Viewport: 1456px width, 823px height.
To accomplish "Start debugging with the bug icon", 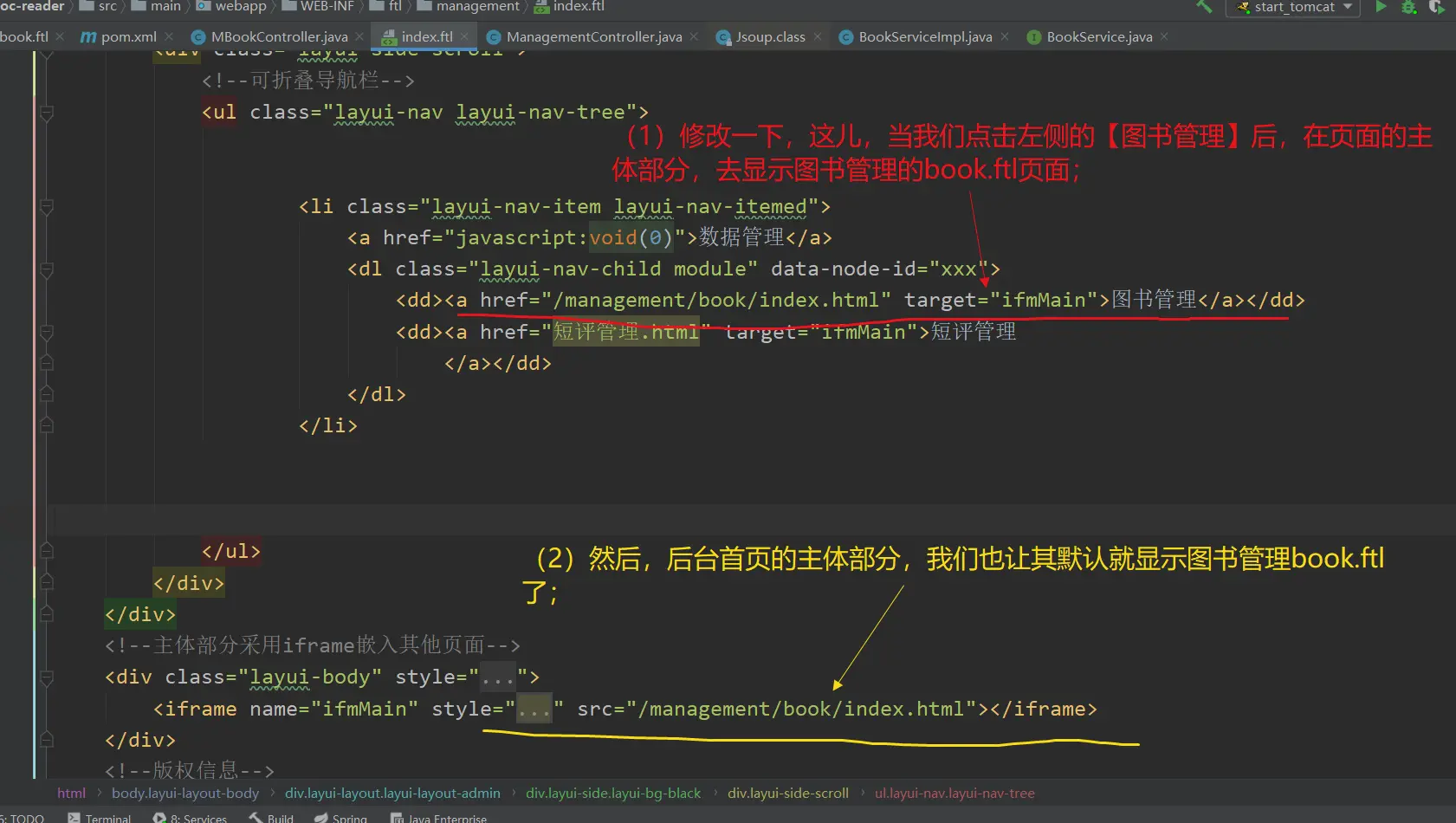I will coord(1409,7).
